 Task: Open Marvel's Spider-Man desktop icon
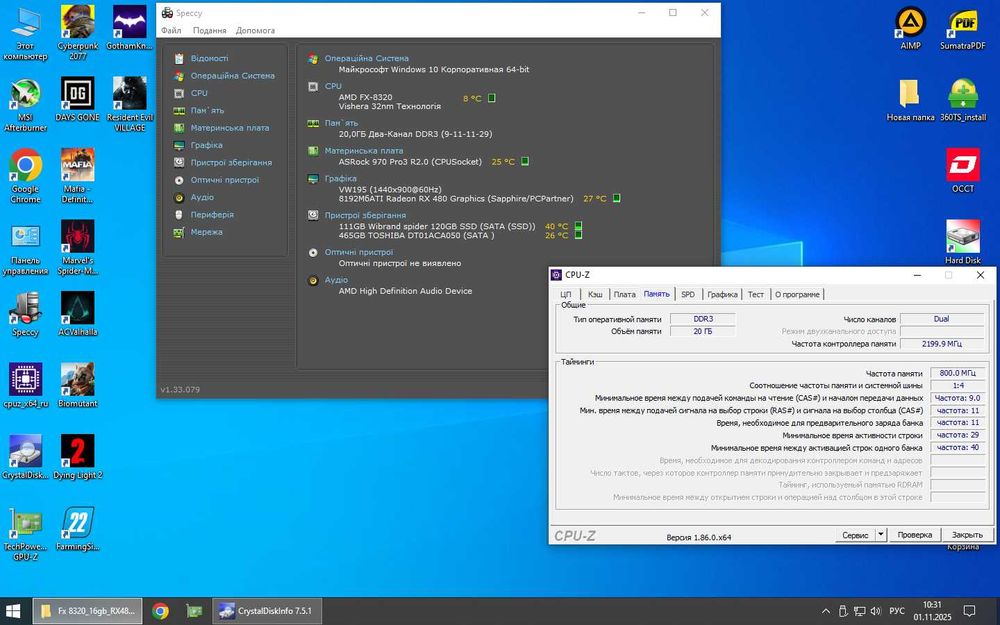tap(78, 247)
